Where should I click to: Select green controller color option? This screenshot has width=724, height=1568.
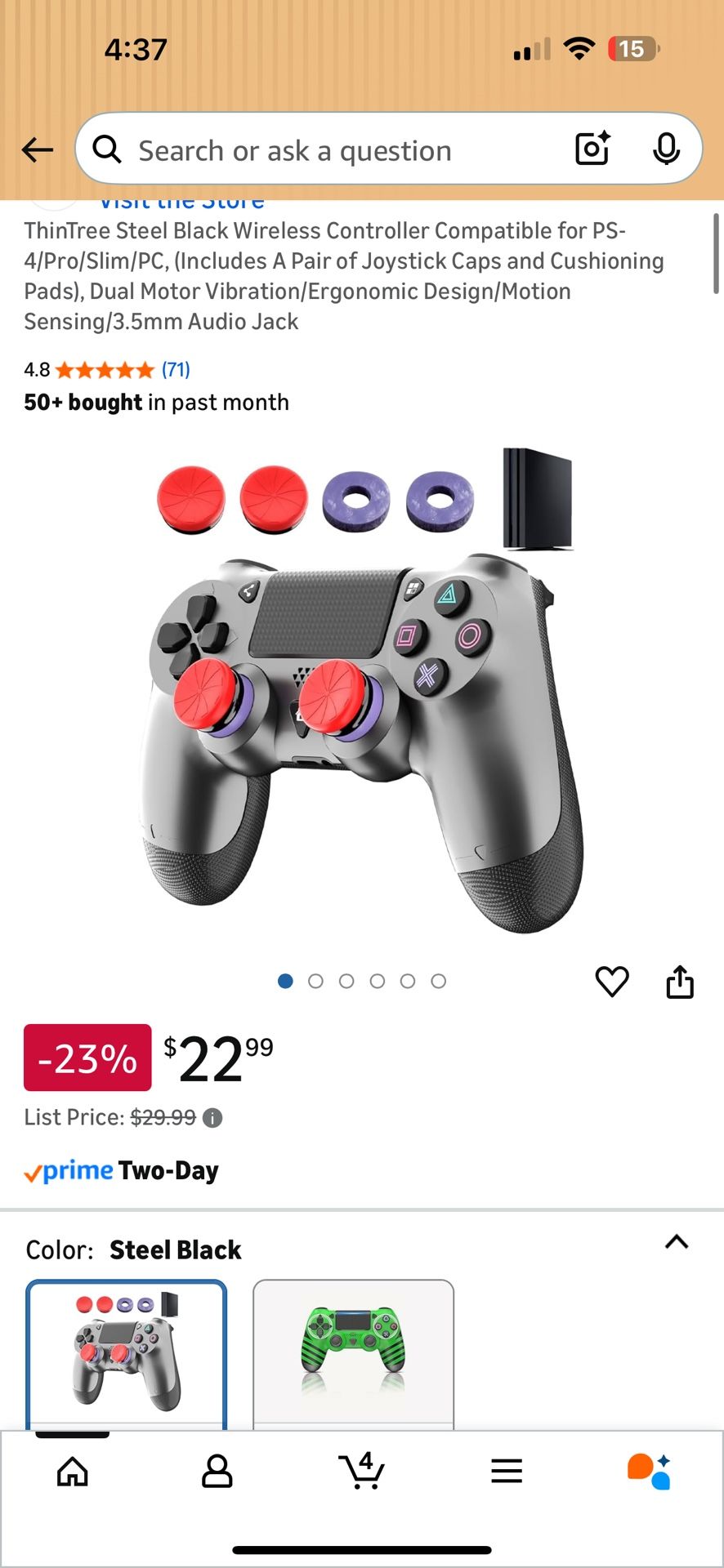pos(353,1355)
